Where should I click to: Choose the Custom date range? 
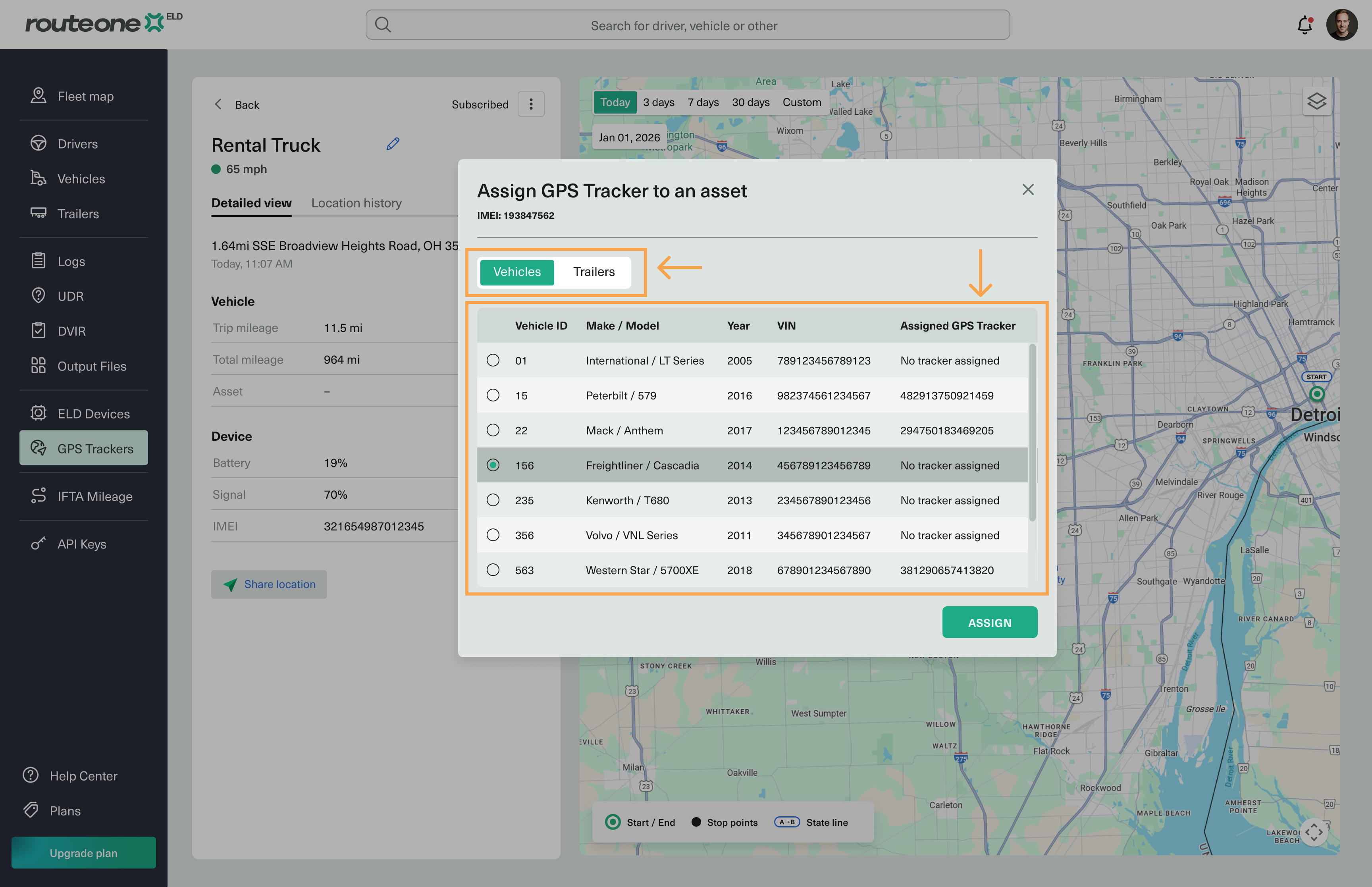[802, 102]
